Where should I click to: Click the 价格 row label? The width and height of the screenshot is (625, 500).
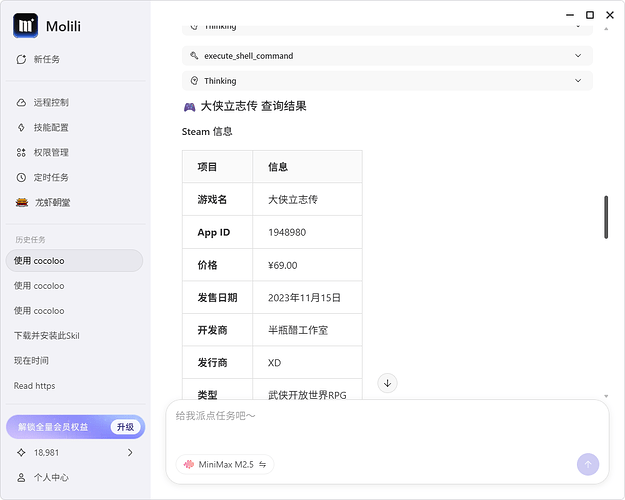207,265
